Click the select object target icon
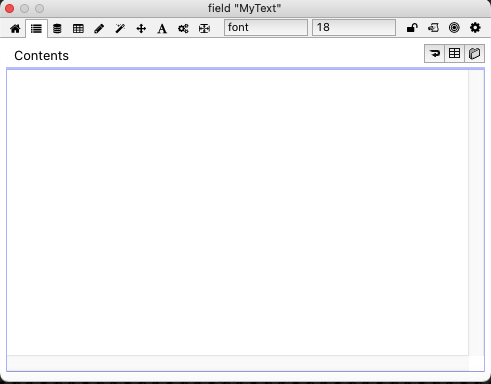This screenshot has width=491, height=384. click(x=454, y=28)
